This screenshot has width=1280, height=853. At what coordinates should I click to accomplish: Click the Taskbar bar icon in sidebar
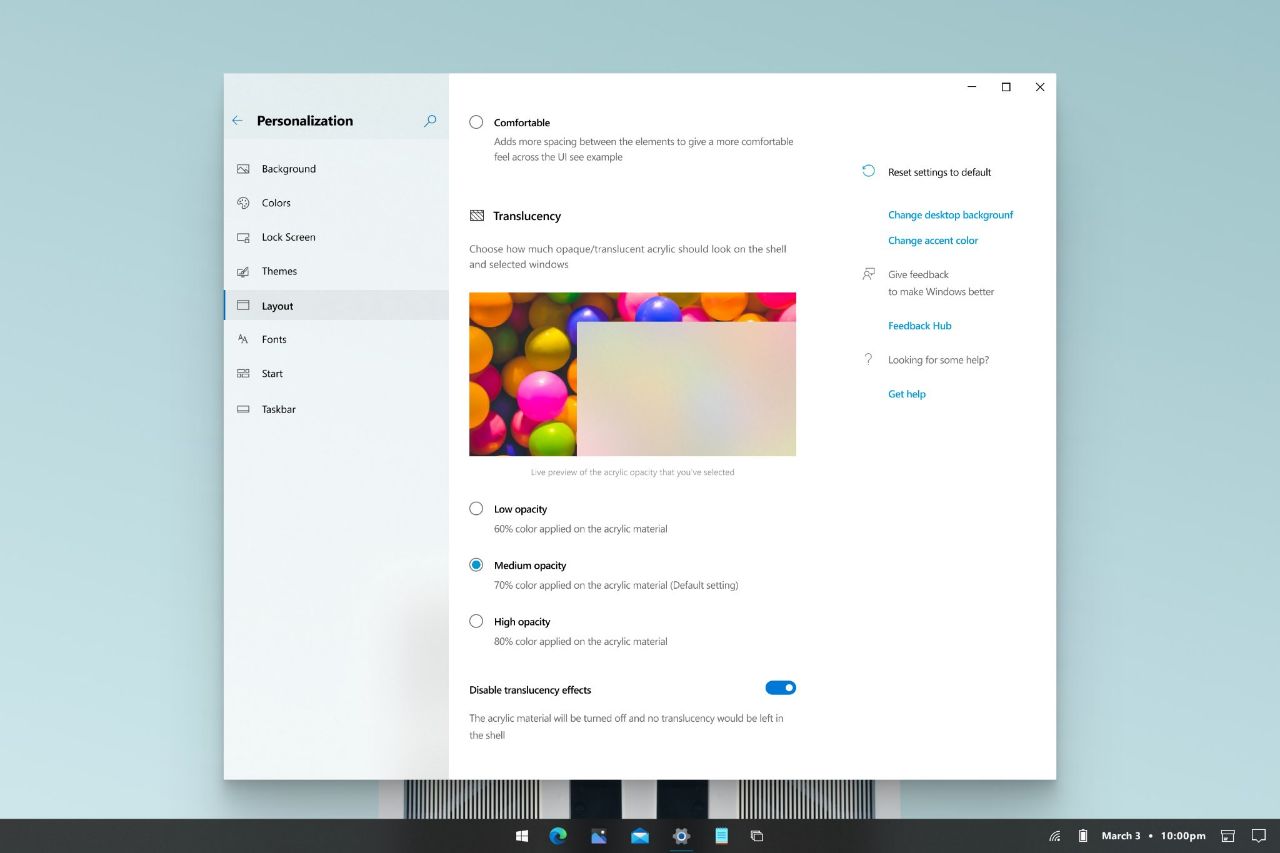[243, 409]
